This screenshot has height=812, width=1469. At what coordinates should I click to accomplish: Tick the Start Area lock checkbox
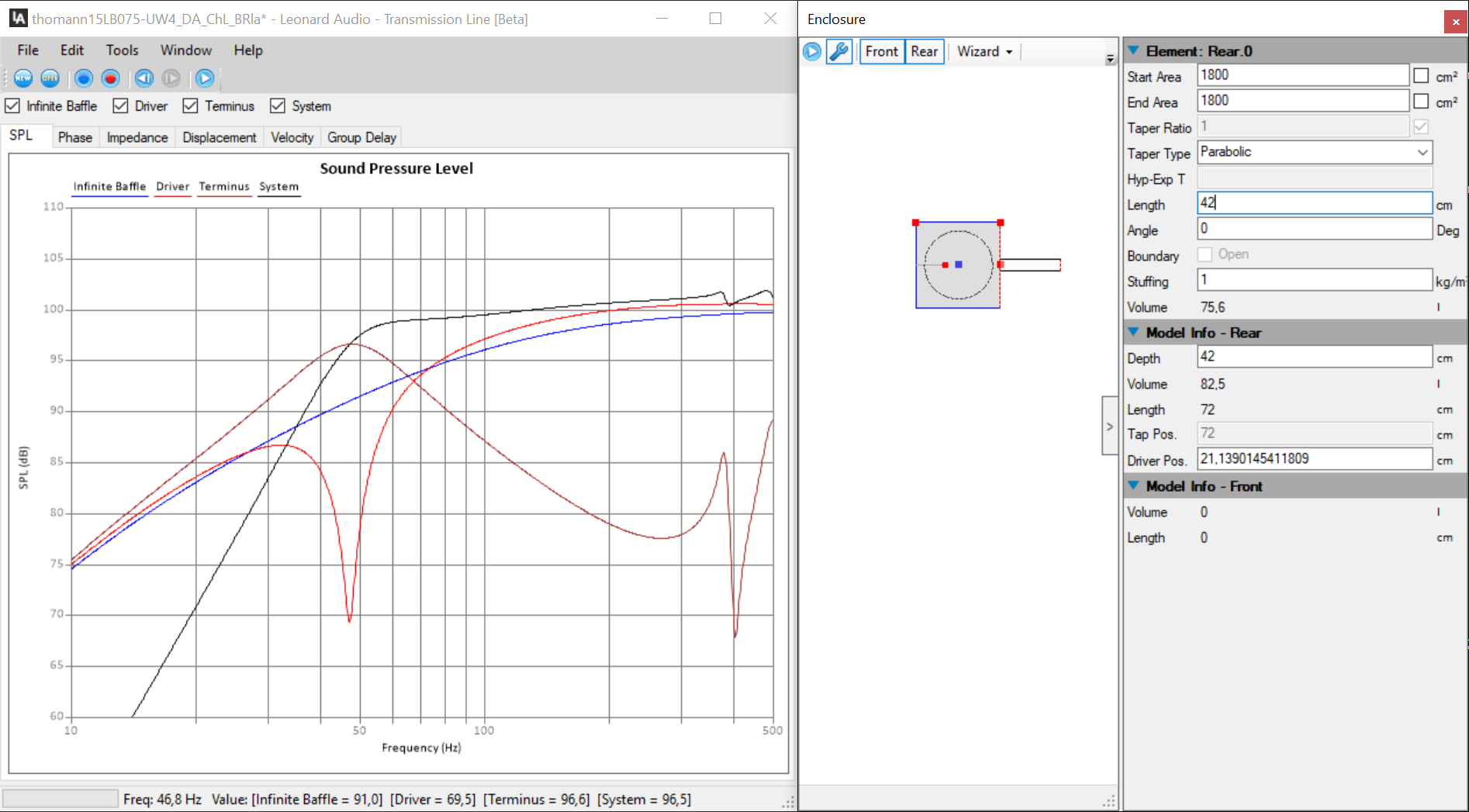[1421, 76]
